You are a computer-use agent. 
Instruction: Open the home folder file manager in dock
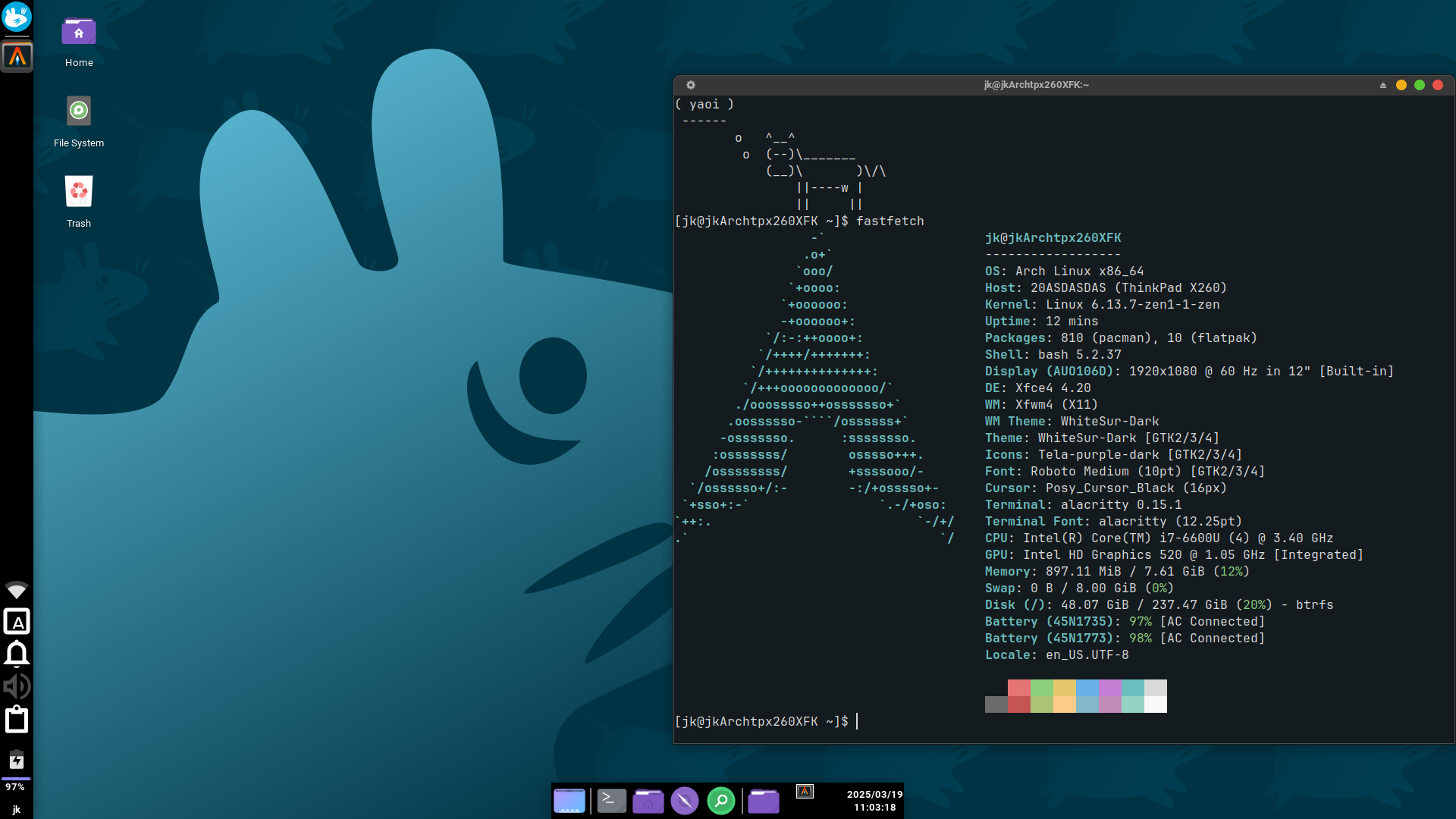(648, 801)
